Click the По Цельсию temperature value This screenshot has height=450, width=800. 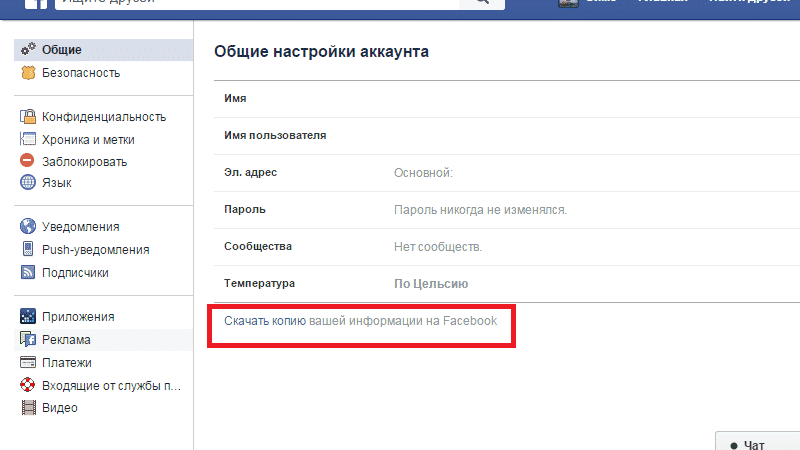(431, 284)
